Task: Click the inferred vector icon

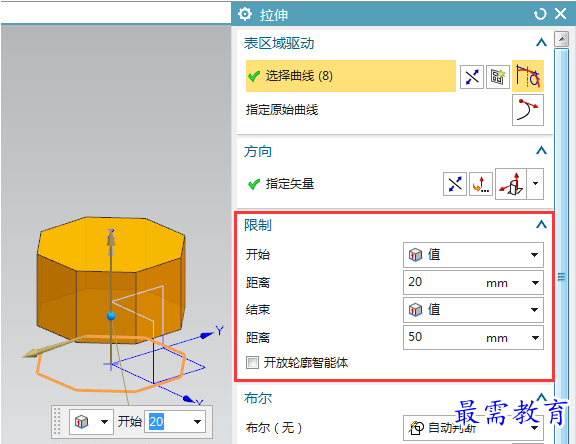Action: (x=511, y=184)
